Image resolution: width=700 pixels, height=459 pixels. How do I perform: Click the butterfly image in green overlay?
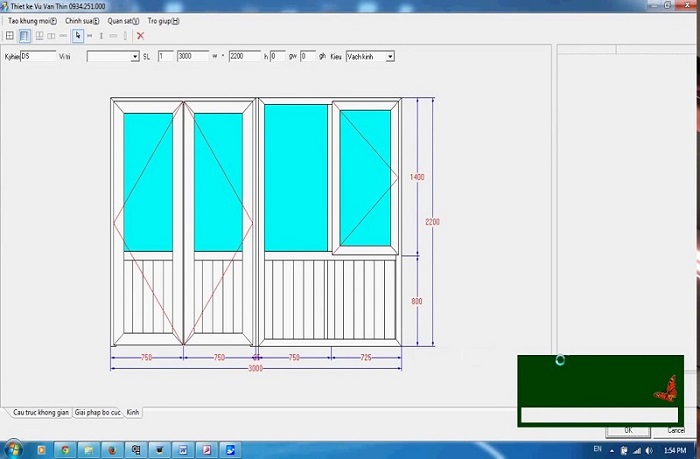pyautogui.click(x=666, y=389)
